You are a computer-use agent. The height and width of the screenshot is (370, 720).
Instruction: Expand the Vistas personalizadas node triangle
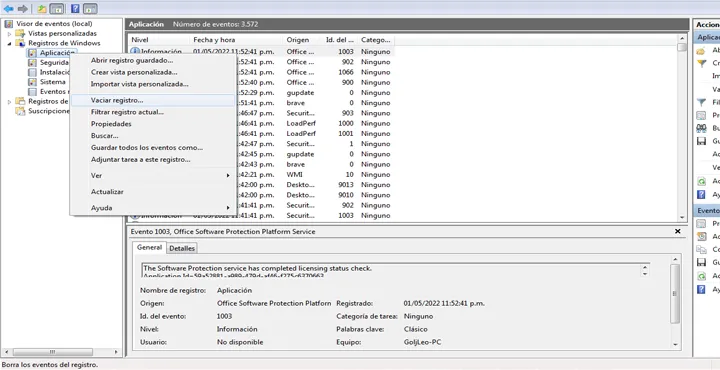[x=10, y=34]
